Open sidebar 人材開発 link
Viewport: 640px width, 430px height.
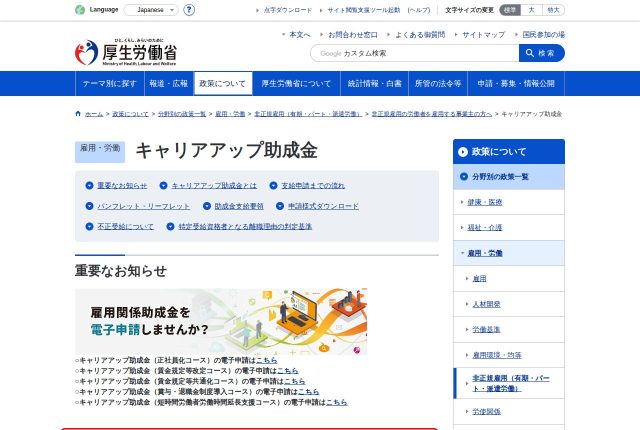coord(486,304)
